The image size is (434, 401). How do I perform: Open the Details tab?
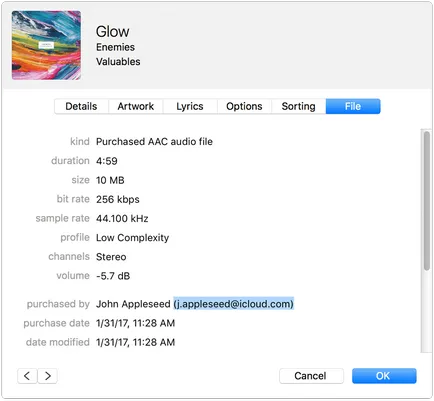(81, 106)
